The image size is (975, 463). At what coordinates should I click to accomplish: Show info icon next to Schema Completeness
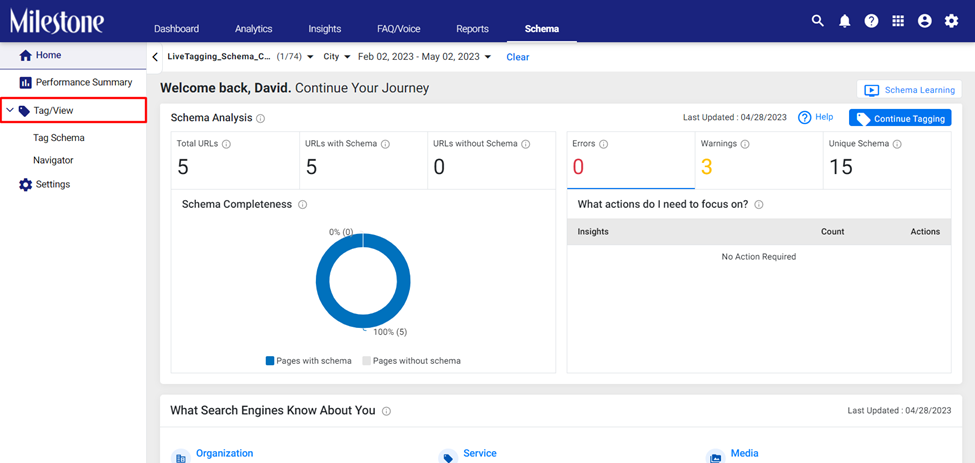[x=302, y=204]
